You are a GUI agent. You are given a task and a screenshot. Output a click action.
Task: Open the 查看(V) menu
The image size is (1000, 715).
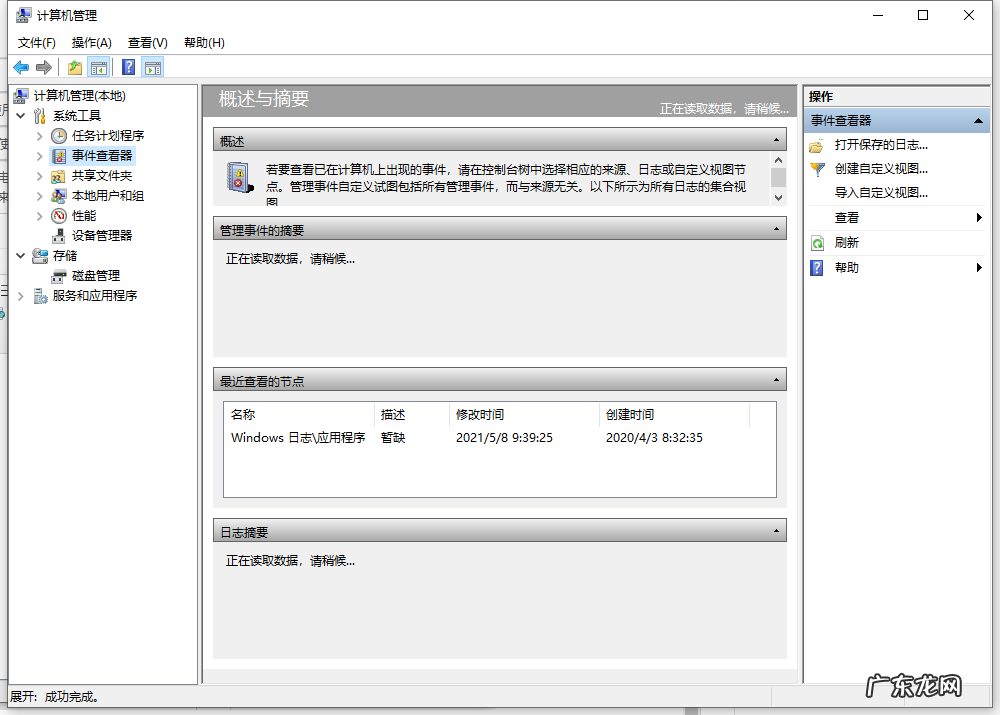(146, 42)
